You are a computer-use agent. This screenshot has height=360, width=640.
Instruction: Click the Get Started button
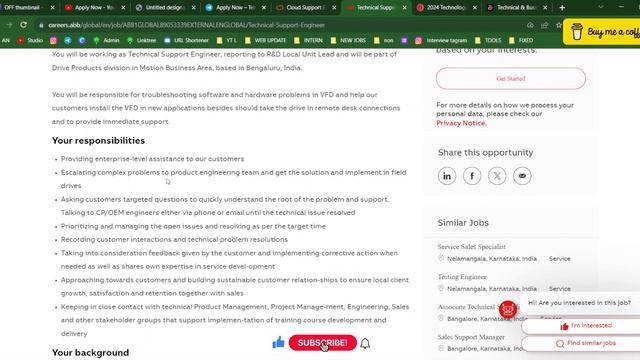coord(511,78)
